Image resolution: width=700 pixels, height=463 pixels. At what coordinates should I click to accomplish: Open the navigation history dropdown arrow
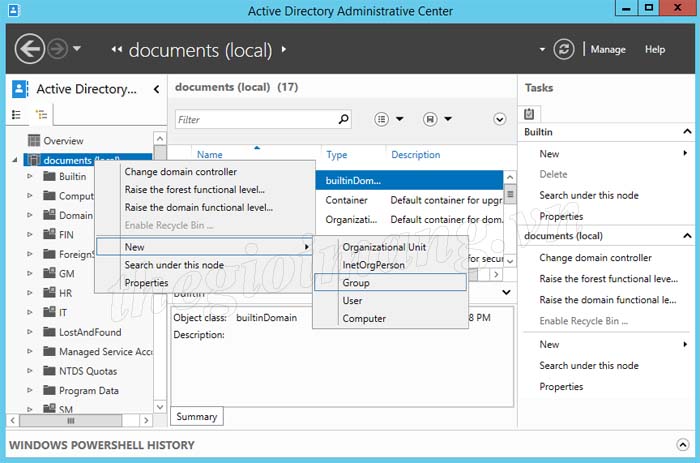77,48
